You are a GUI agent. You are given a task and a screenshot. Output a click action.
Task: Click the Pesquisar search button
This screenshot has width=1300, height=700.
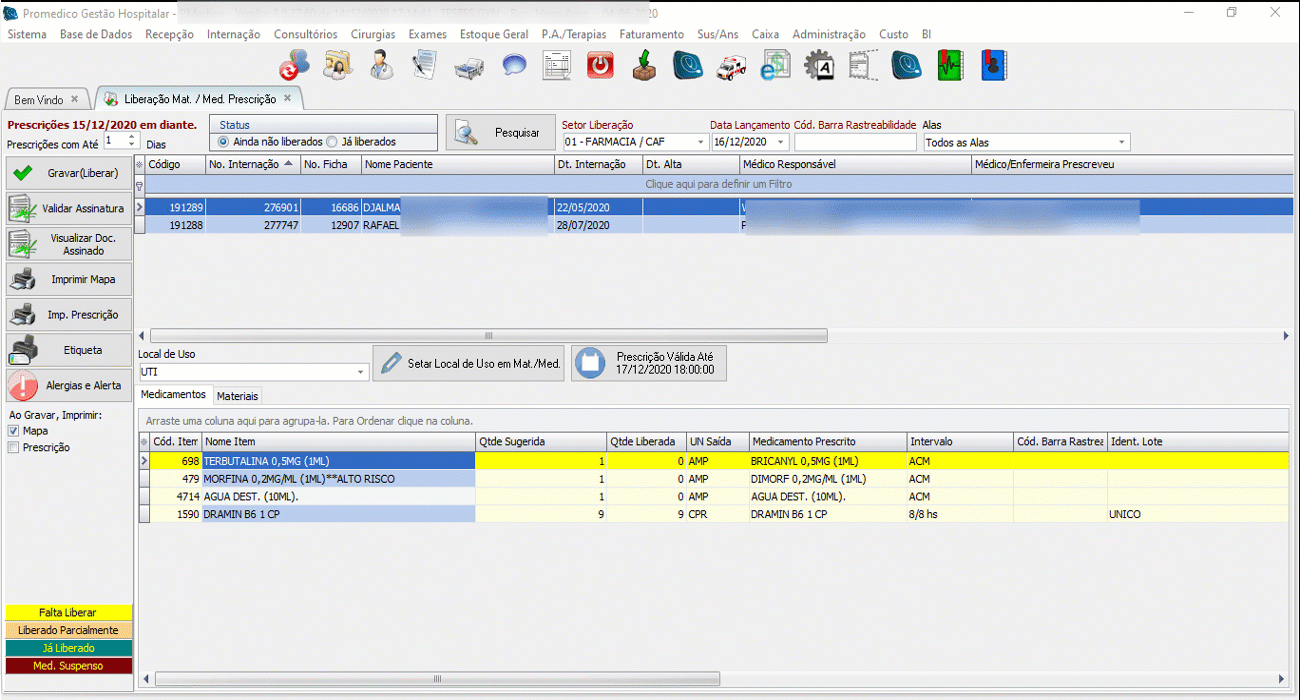pyautogui.click(x=500, y=133)
